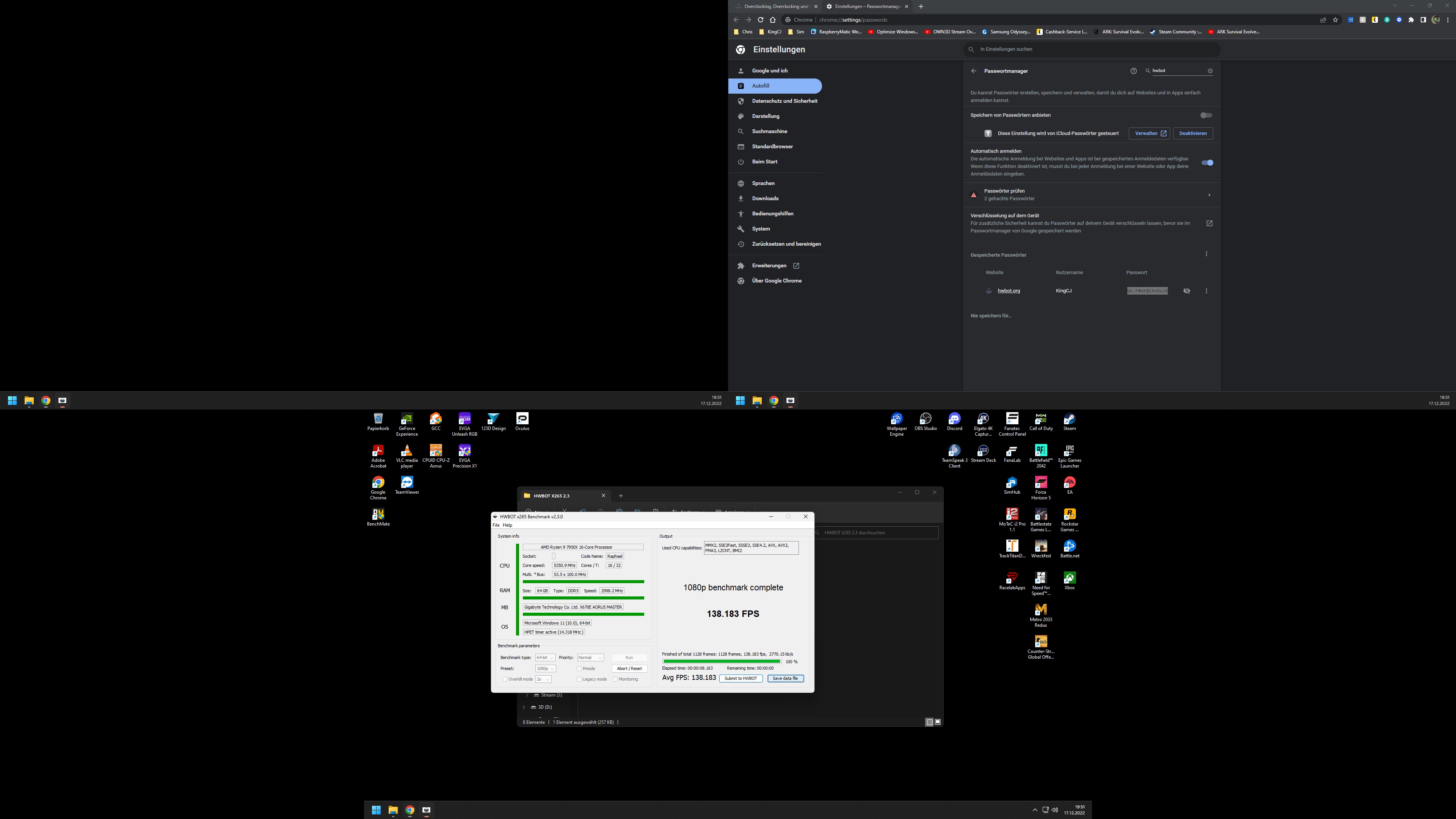Open Help menu in HWBOT benchmark
This screenshot has height=819, width=1456.
(508, 525)
